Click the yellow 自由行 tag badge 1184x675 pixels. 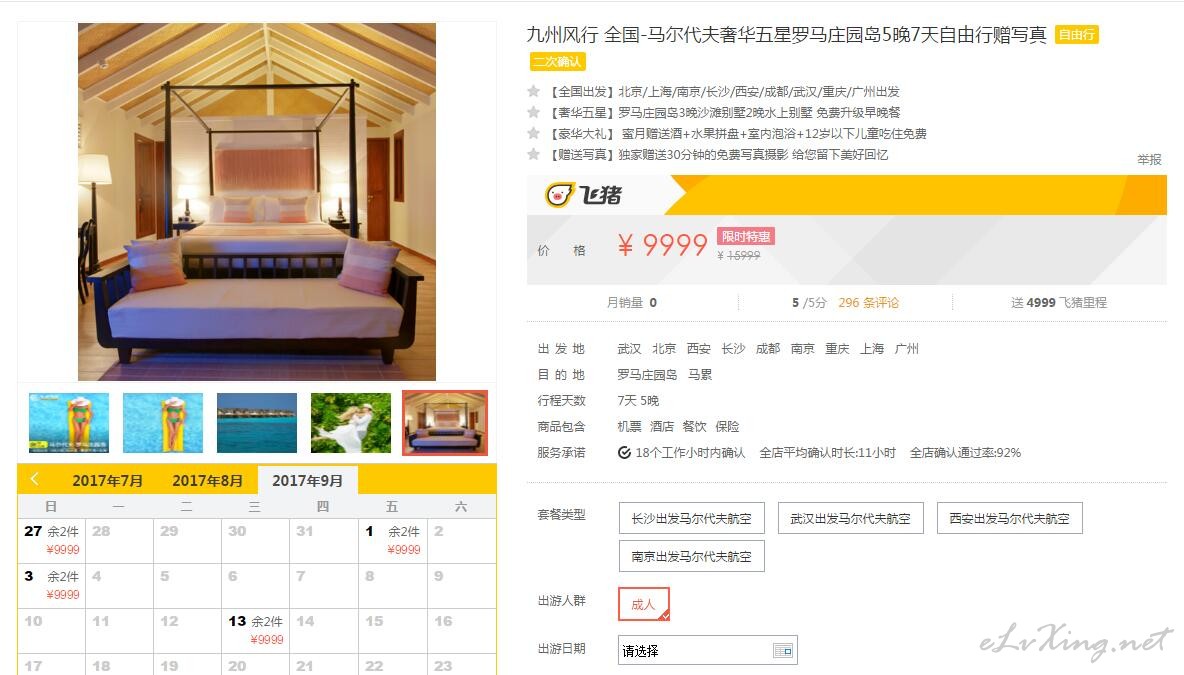click(x=1076, y=35)
